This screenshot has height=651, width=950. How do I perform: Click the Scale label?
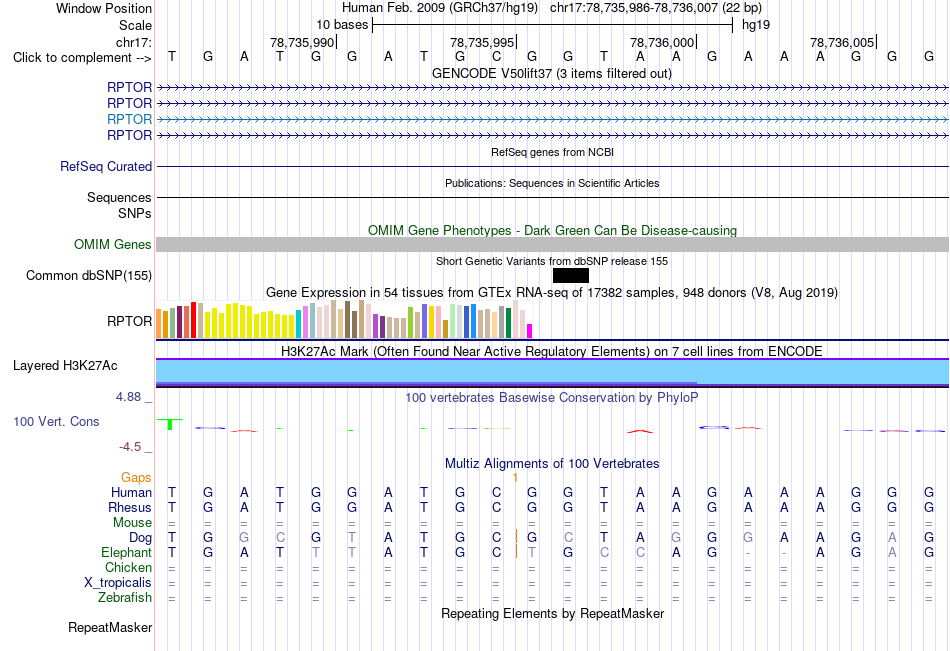(x=135, y=25)
